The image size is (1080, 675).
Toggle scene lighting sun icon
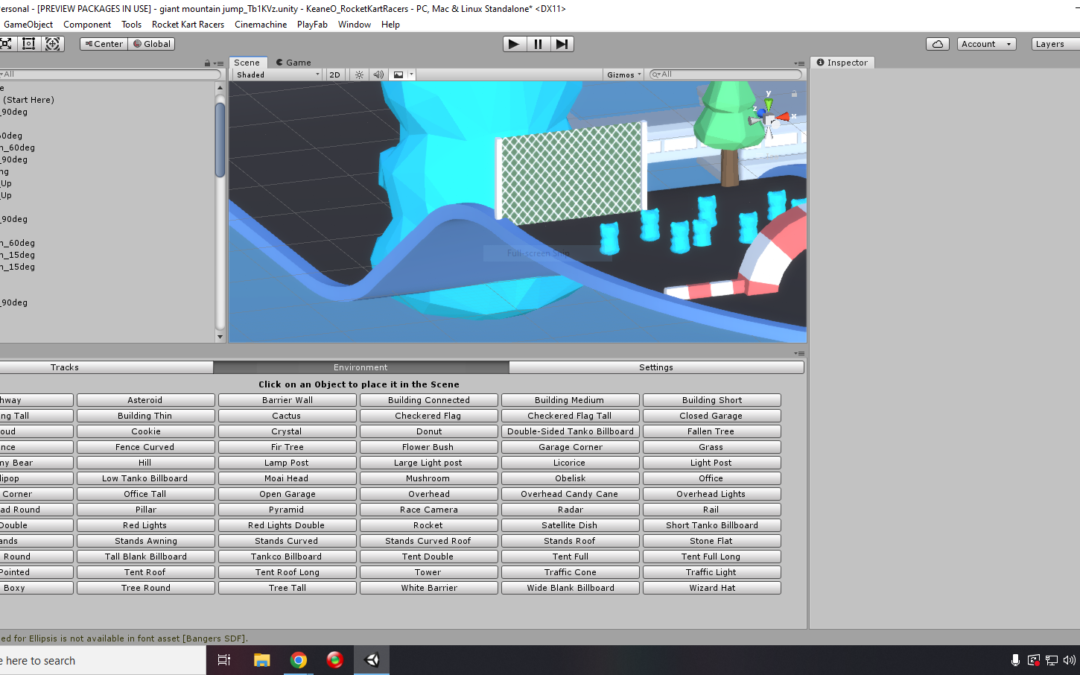pos(359,74)
